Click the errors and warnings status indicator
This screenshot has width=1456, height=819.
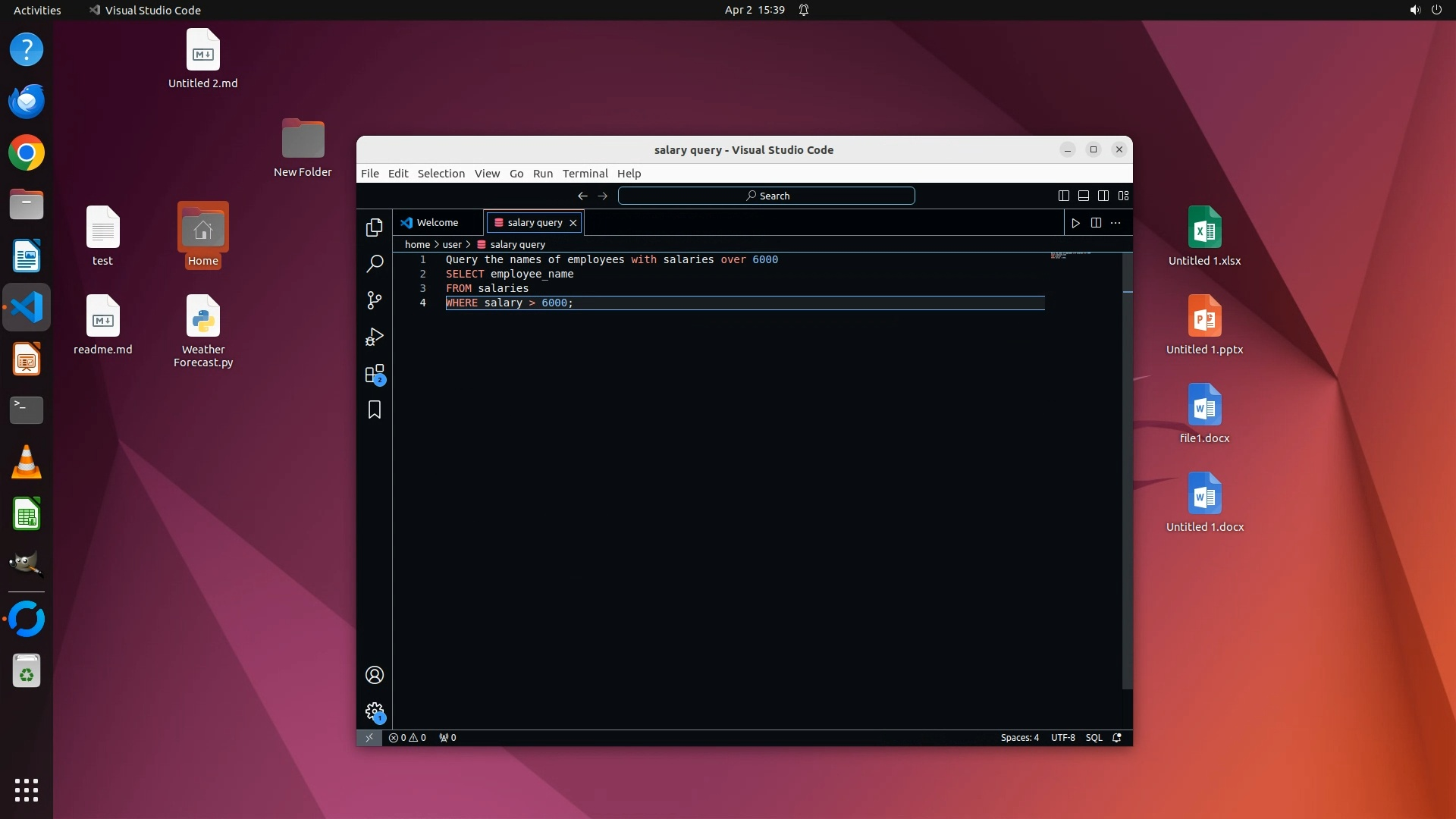pos(407,738)
